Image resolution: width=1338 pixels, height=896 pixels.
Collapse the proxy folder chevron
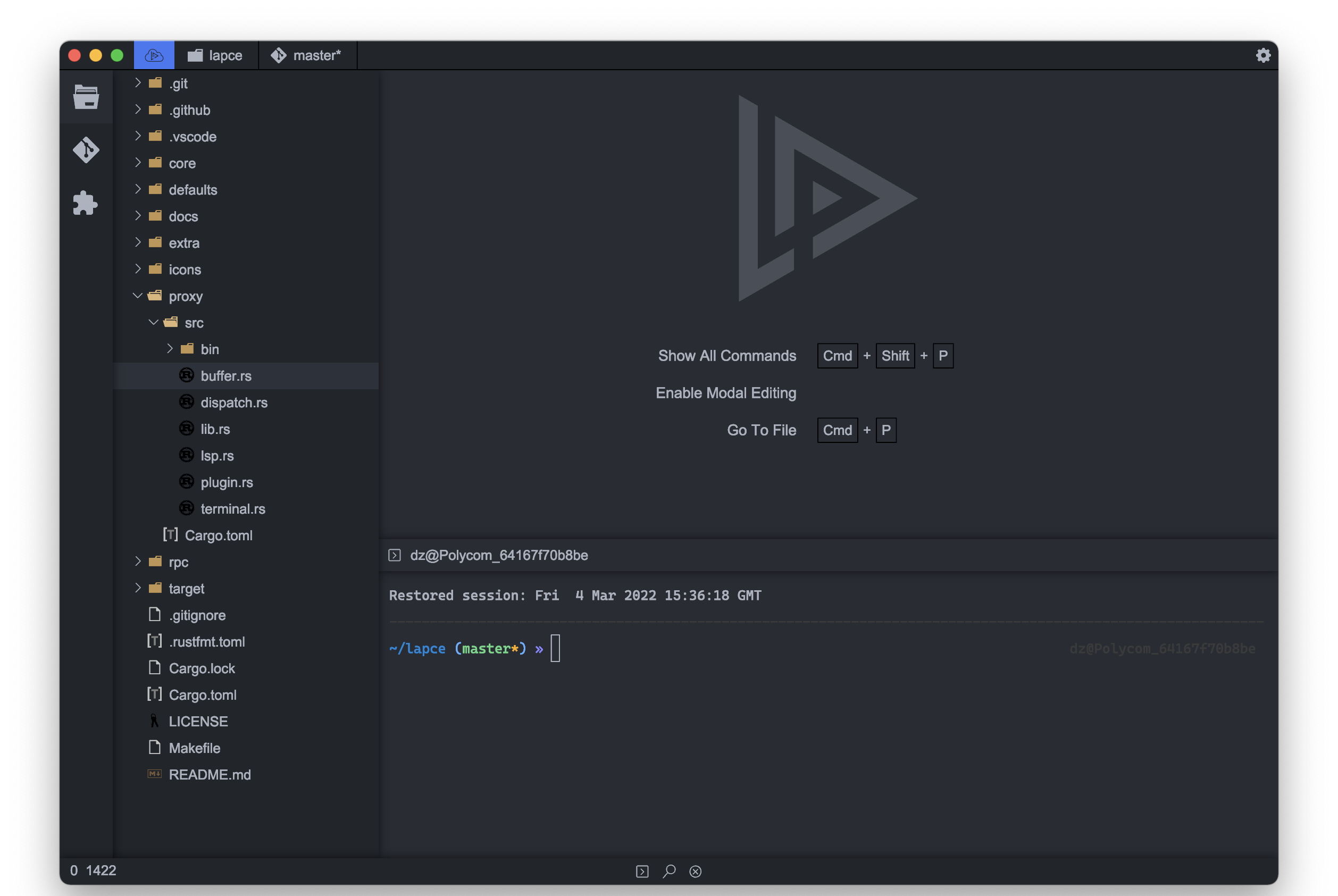138,296
